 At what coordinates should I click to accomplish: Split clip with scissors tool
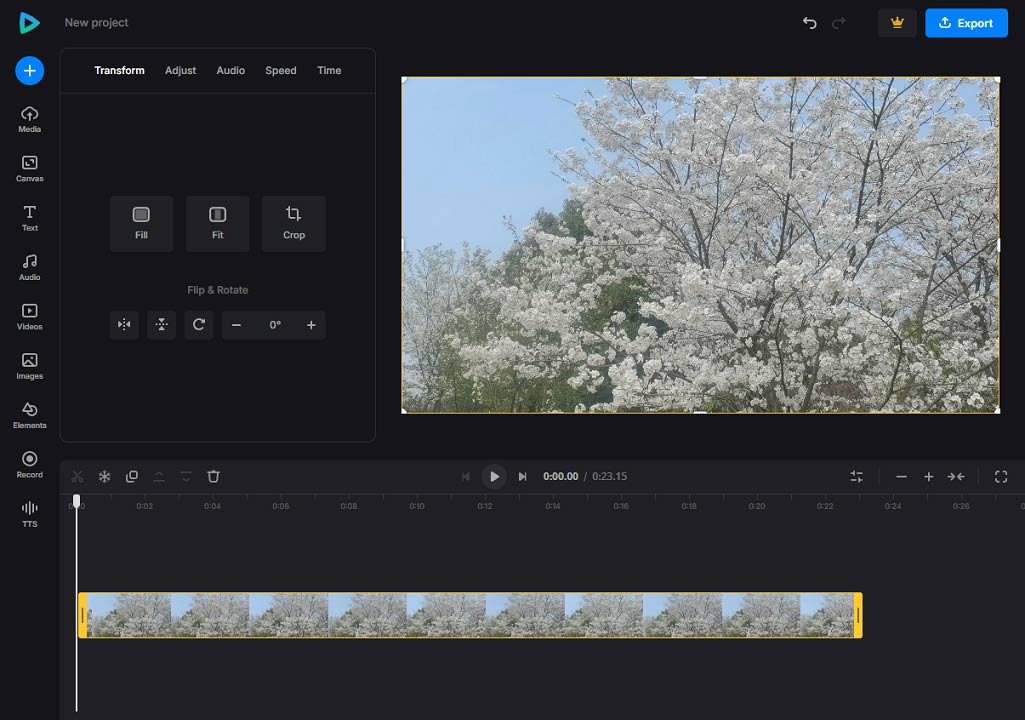point(77,477)
